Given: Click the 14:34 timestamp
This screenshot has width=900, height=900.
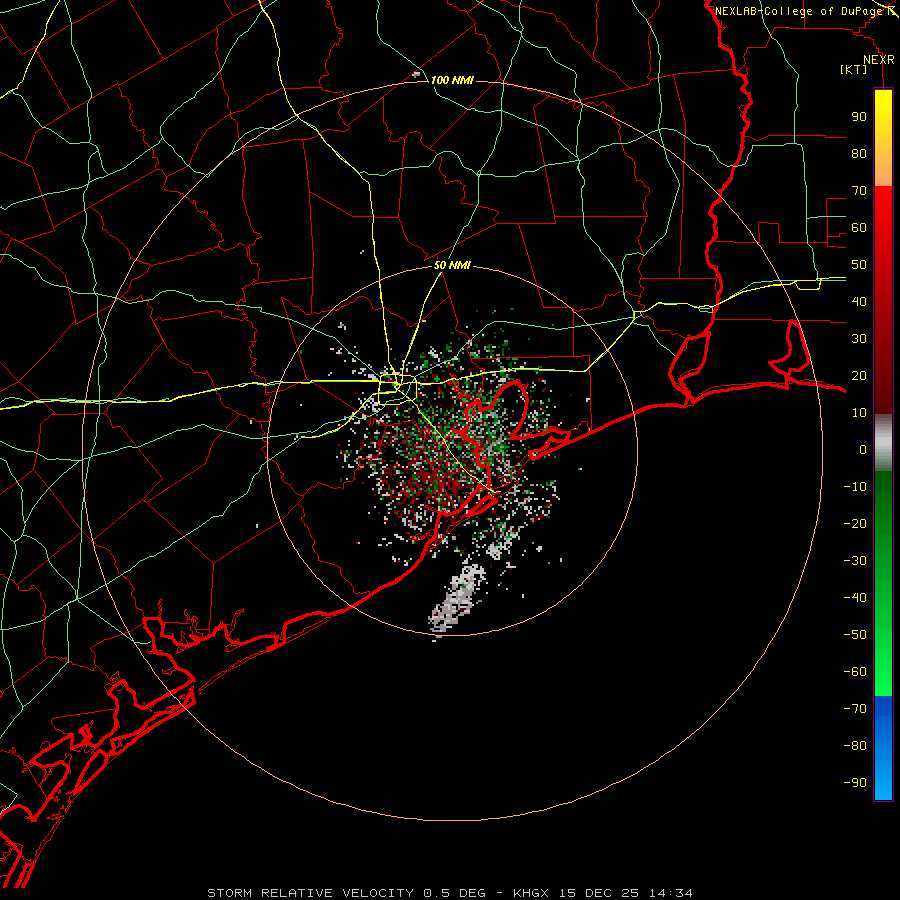Looking at the screenshot, I should 671,893.
